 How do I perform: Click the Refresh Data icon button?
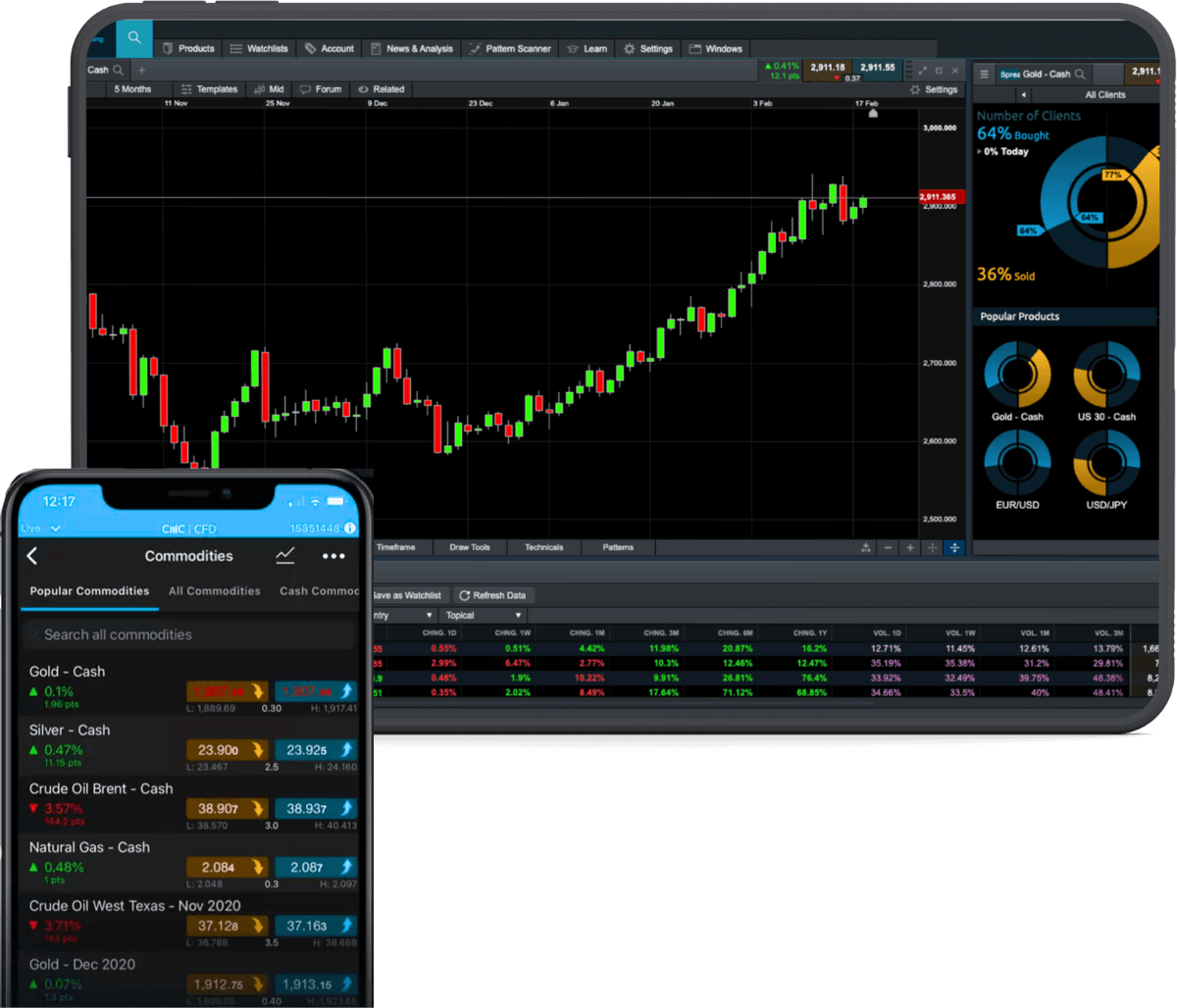pos(493,594)
